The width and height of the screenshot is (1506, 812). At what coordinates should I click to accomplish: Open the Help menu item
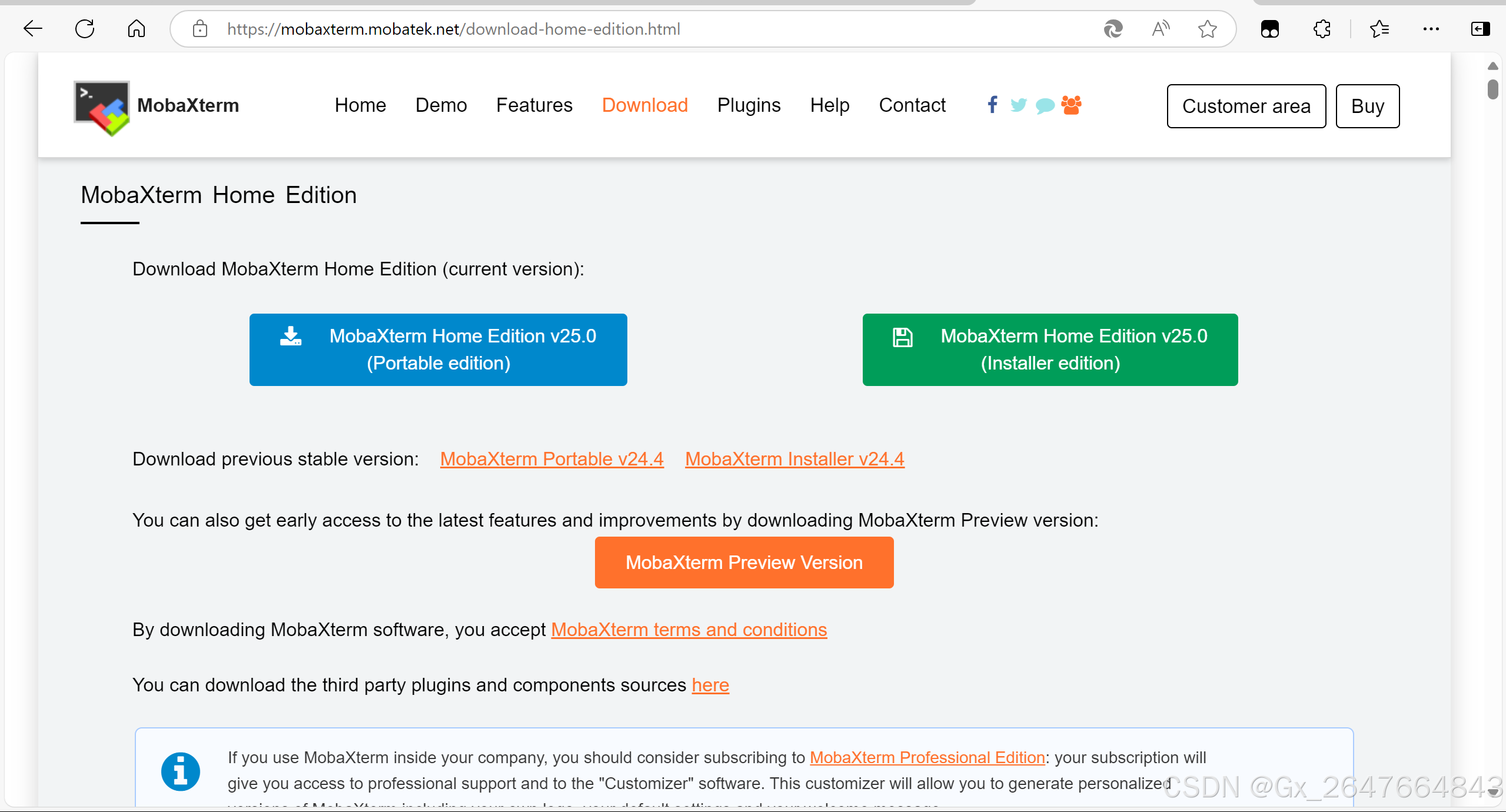point(829,105)
